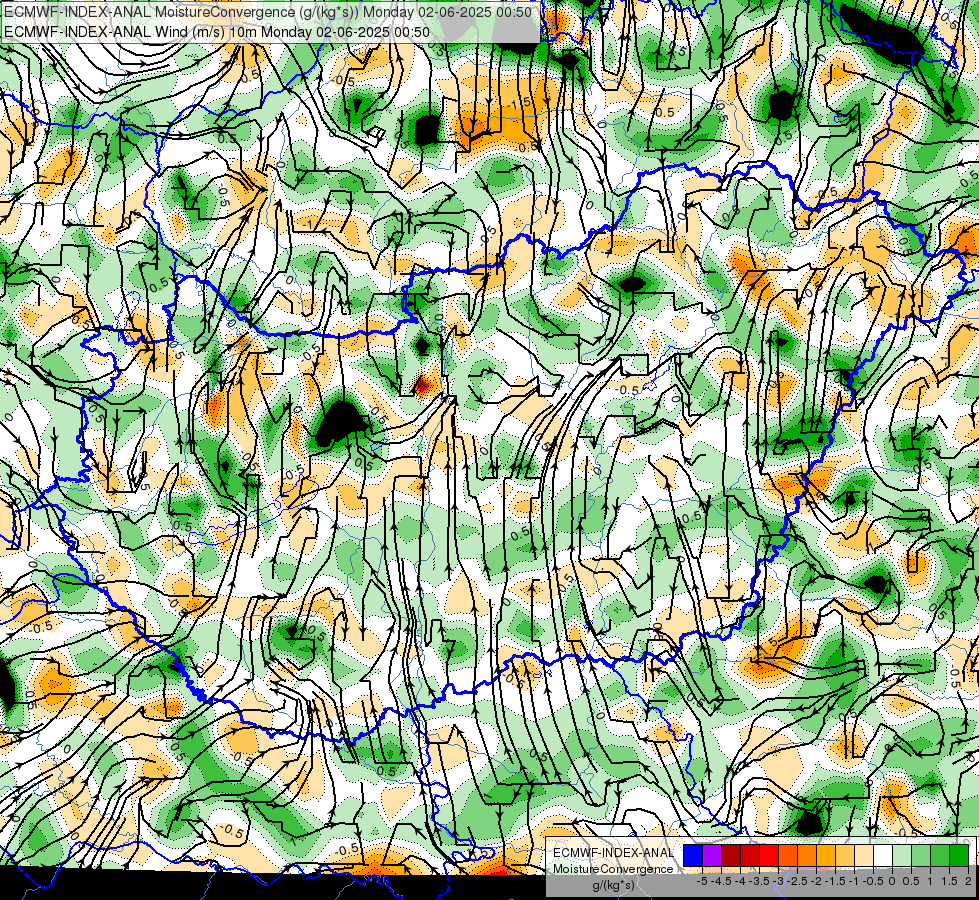
Task: Click the '-3' legend tick label
Action: 779,881
